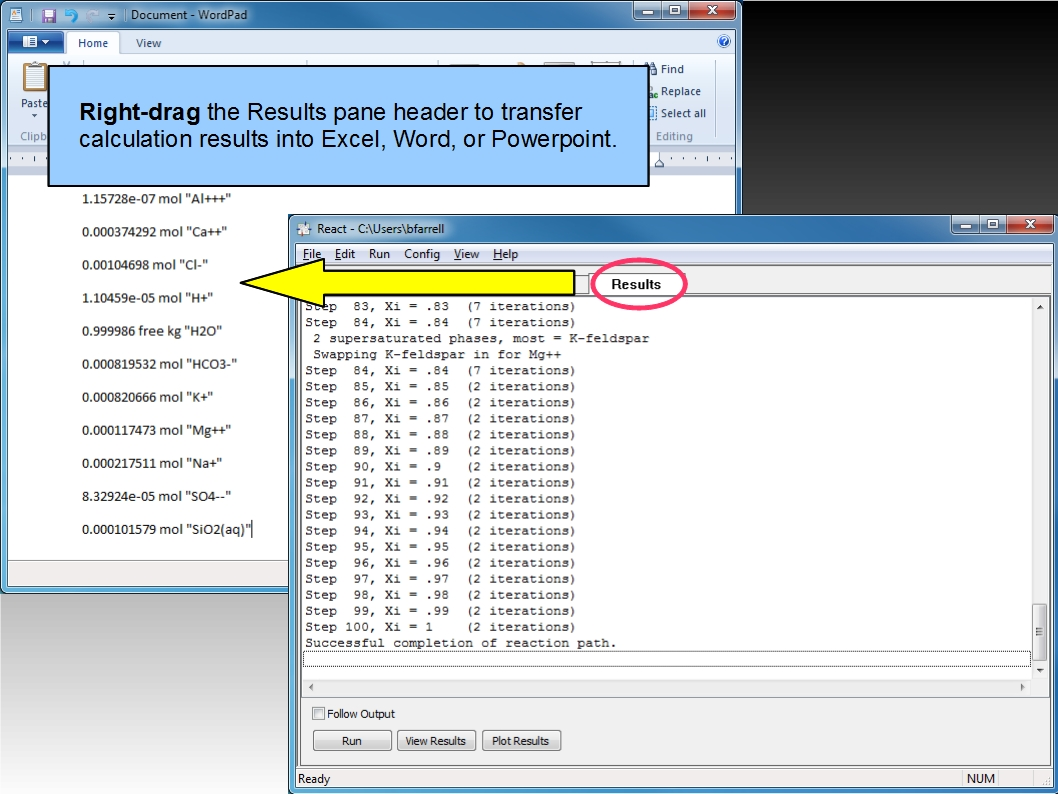Click the Results vertical scrollbar thumb

pyautogui.click(x=1040, y=632)
